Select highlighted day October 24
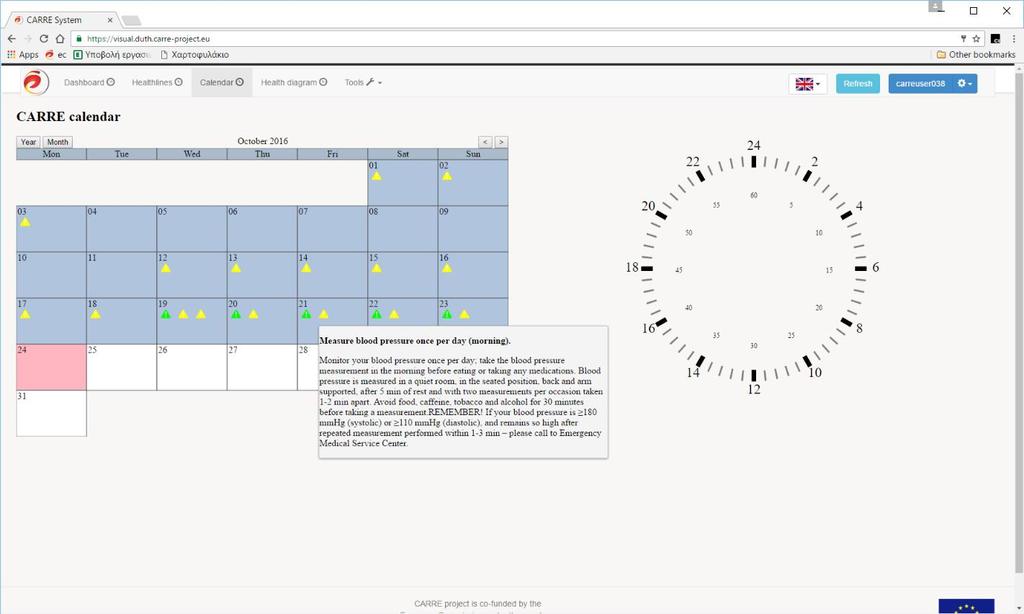The image size is (1024, 614). click(51, 367)
